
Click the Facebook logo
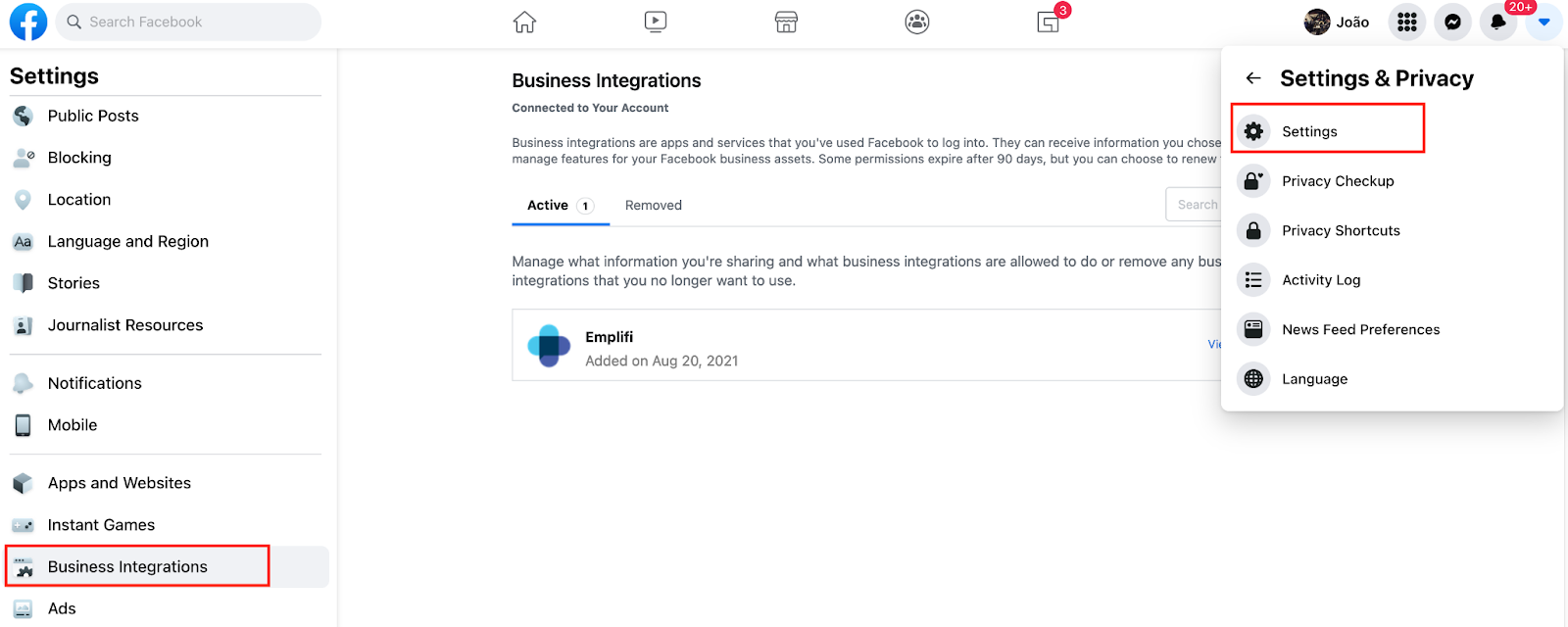click(x=28, y=22)
